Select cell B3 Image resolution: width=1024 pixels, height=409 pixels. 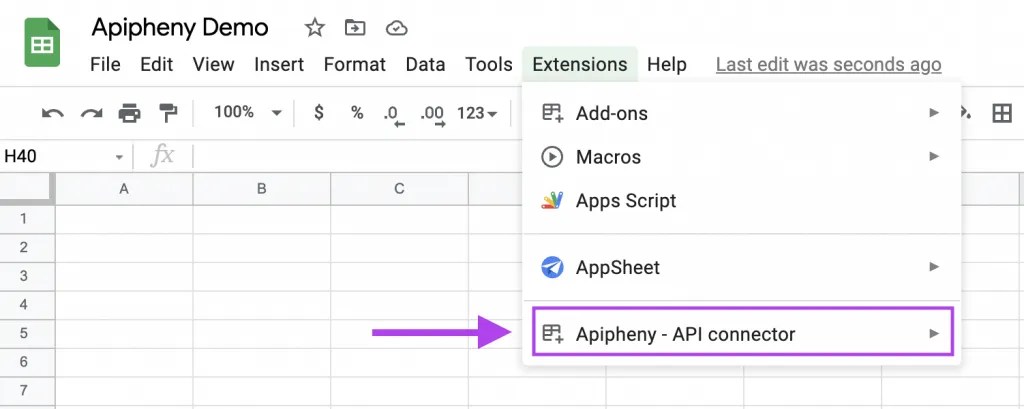coord(262,276)
